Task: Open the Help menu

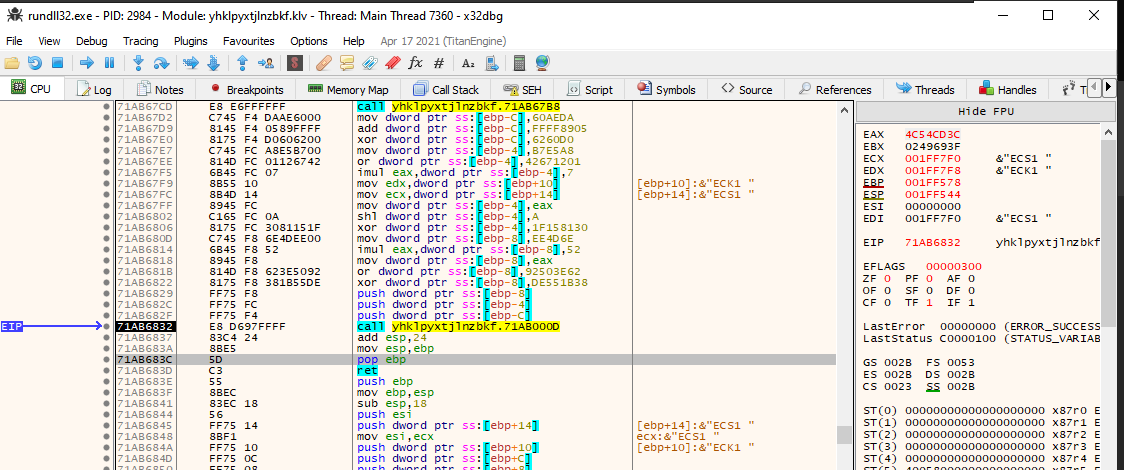Action: pyautogui.click(x=354, y=41)
